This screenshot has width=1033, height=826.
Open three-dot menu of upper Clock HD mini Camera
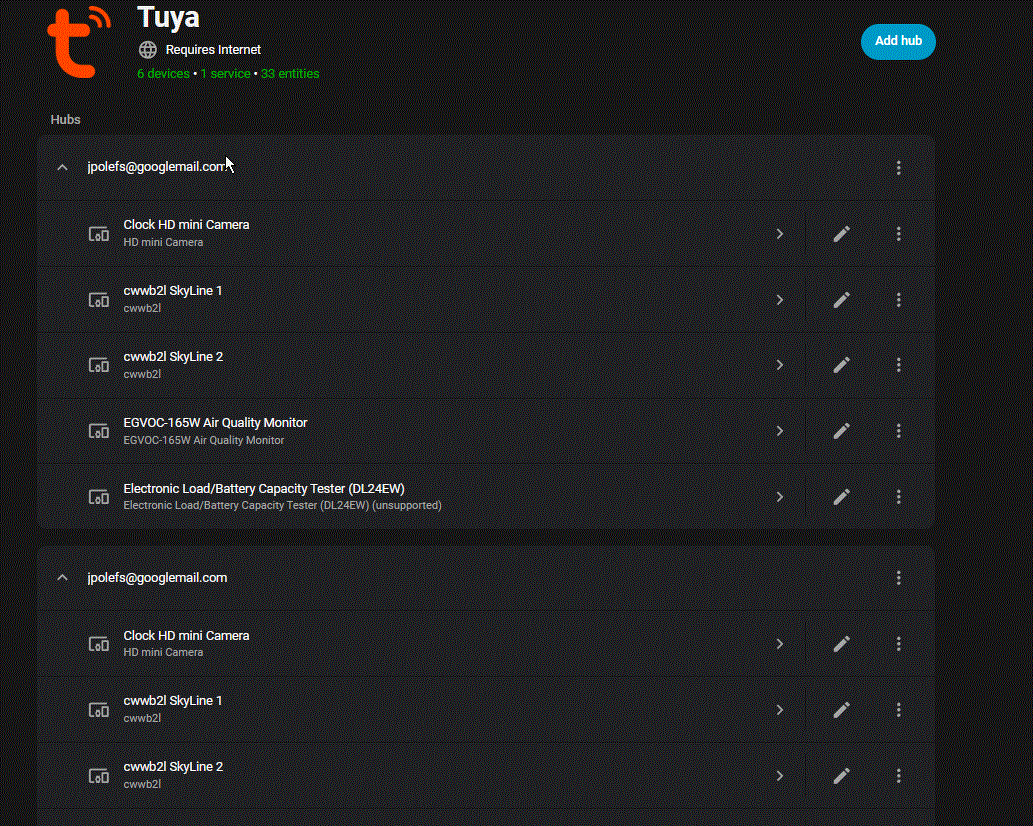pos(899,234)
